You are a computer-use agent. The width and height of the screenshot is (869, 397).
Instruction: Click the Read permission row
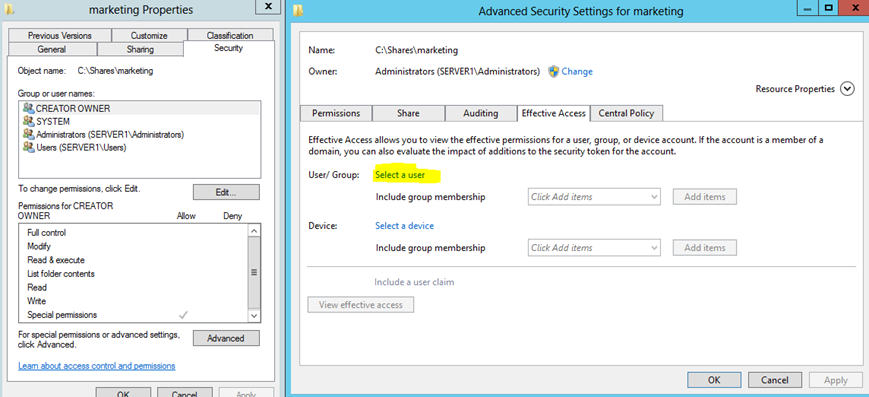[x=134, y=287]
